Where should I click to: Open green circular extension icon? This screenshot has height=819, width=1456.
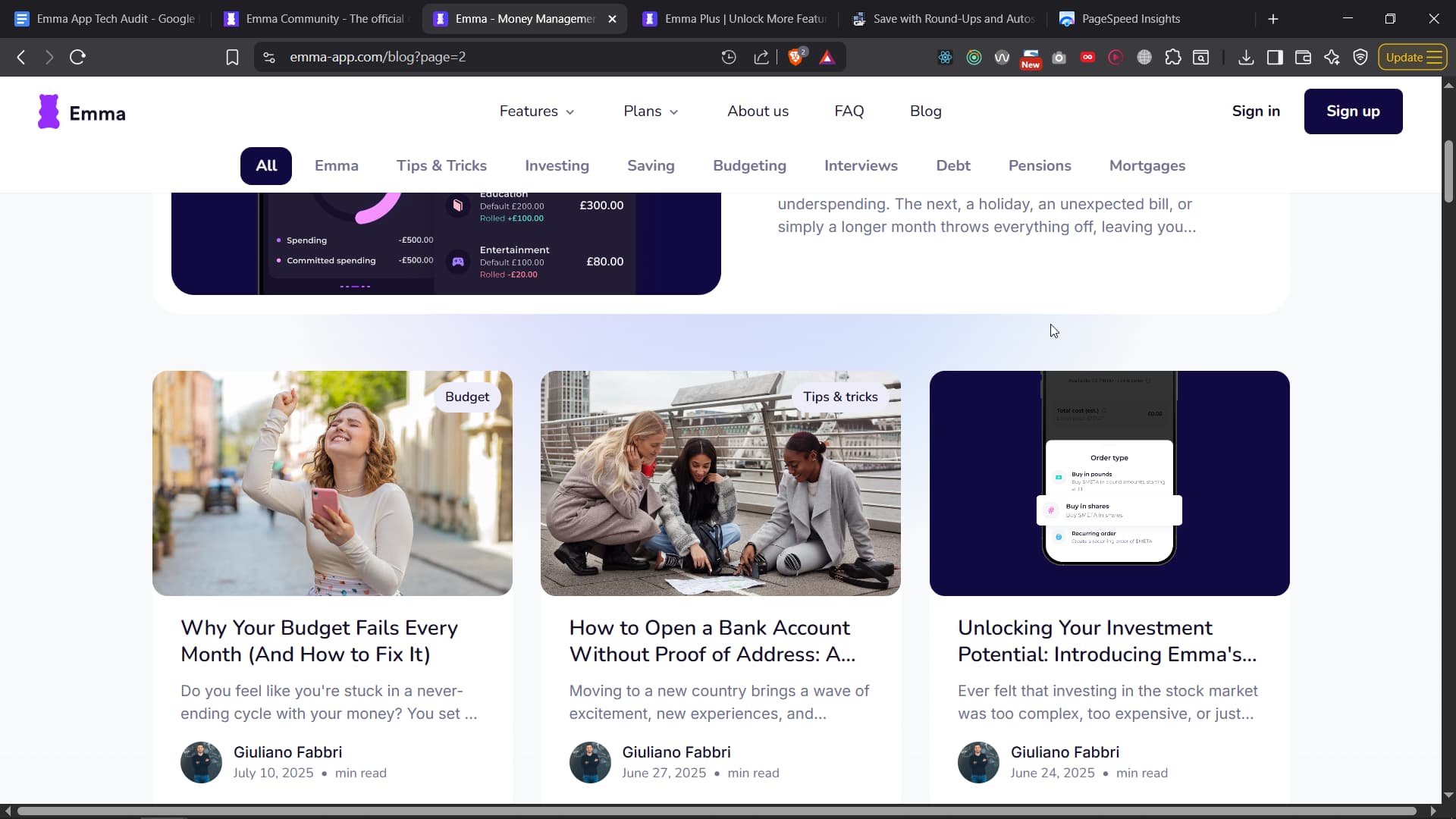pos(974,58)
